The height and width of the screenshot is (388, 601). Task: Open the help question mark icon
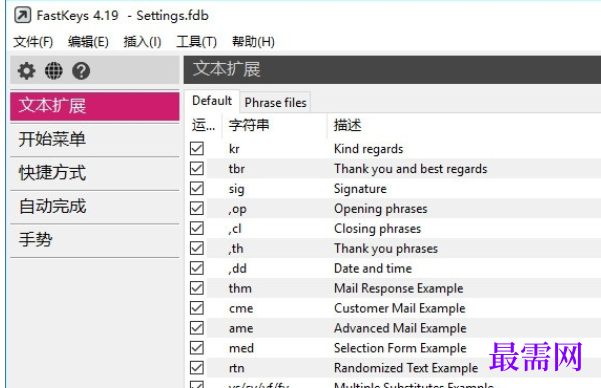pyautogui.click(x=81, y=71)
